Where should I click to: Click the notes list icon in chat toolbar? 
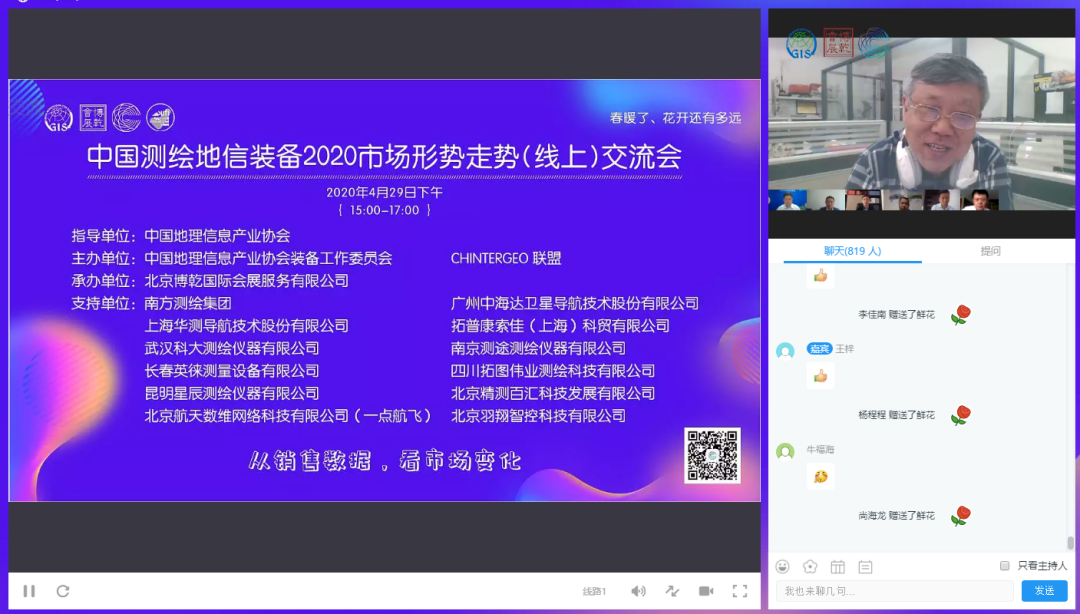pyautogui.click(x=865, y=567)
